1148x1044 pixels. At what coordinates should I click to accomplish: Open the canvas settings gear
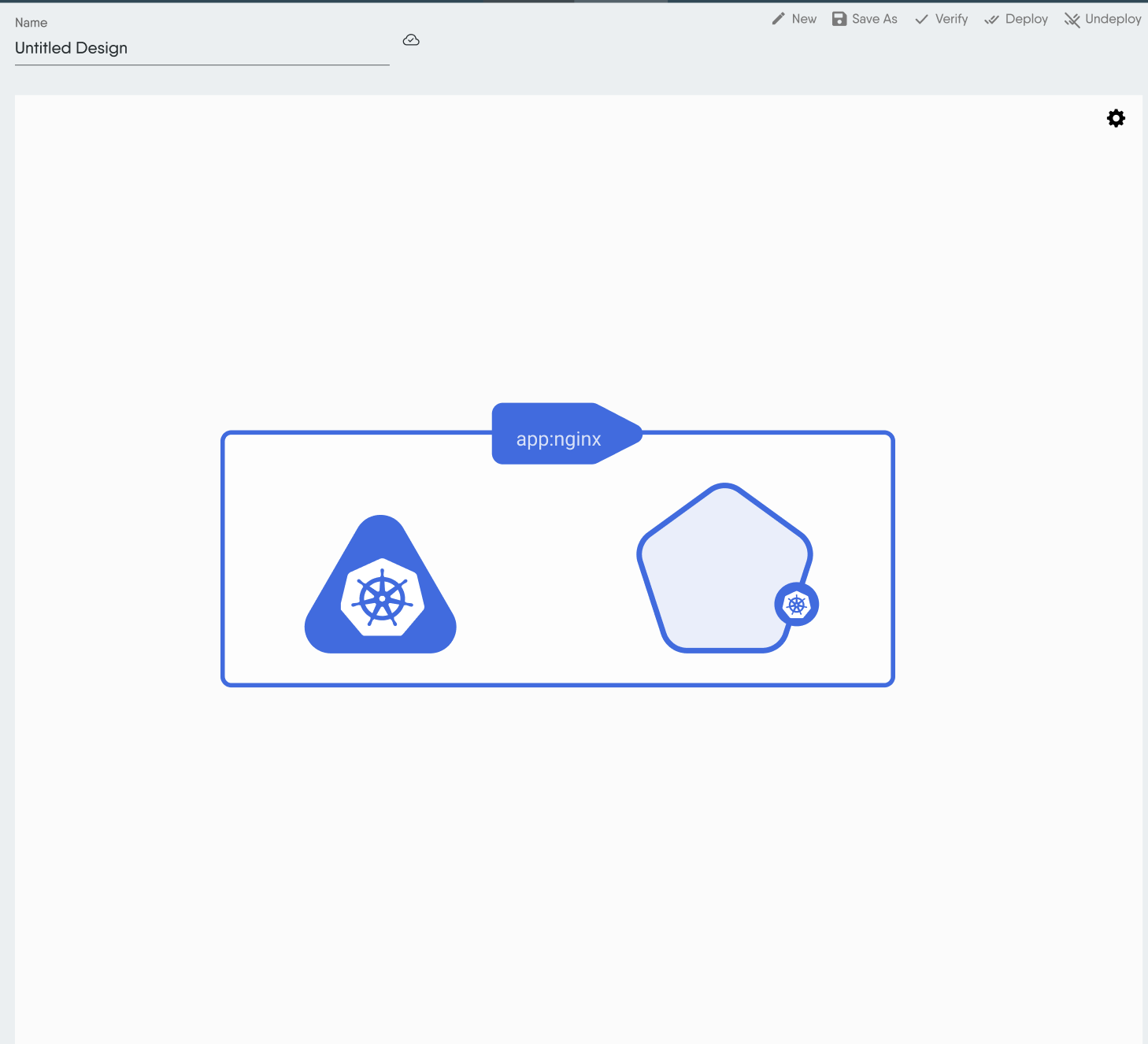1116,117
